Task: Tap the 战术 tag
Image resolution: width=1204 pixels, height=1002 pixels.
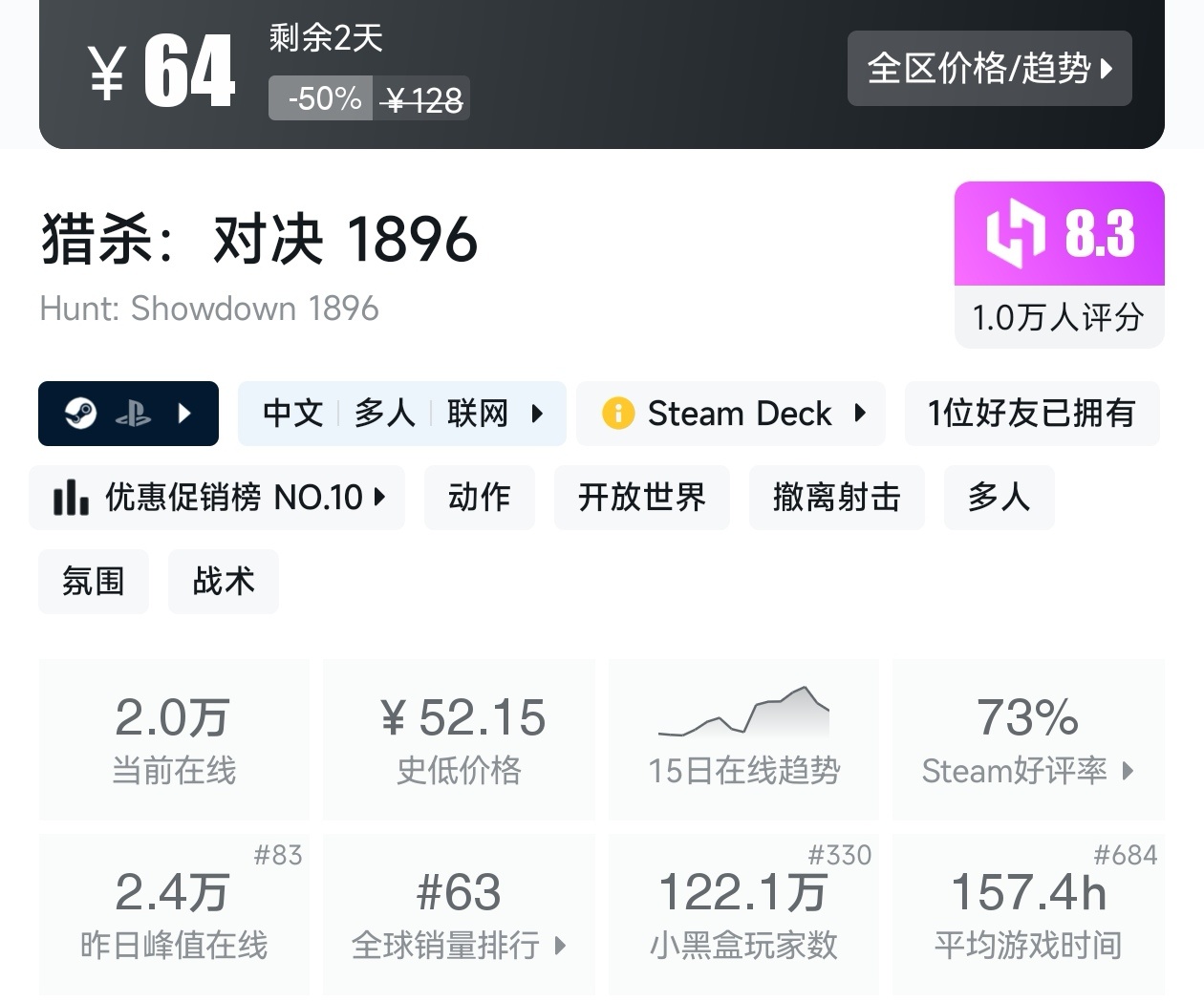Action: point(223,581)
